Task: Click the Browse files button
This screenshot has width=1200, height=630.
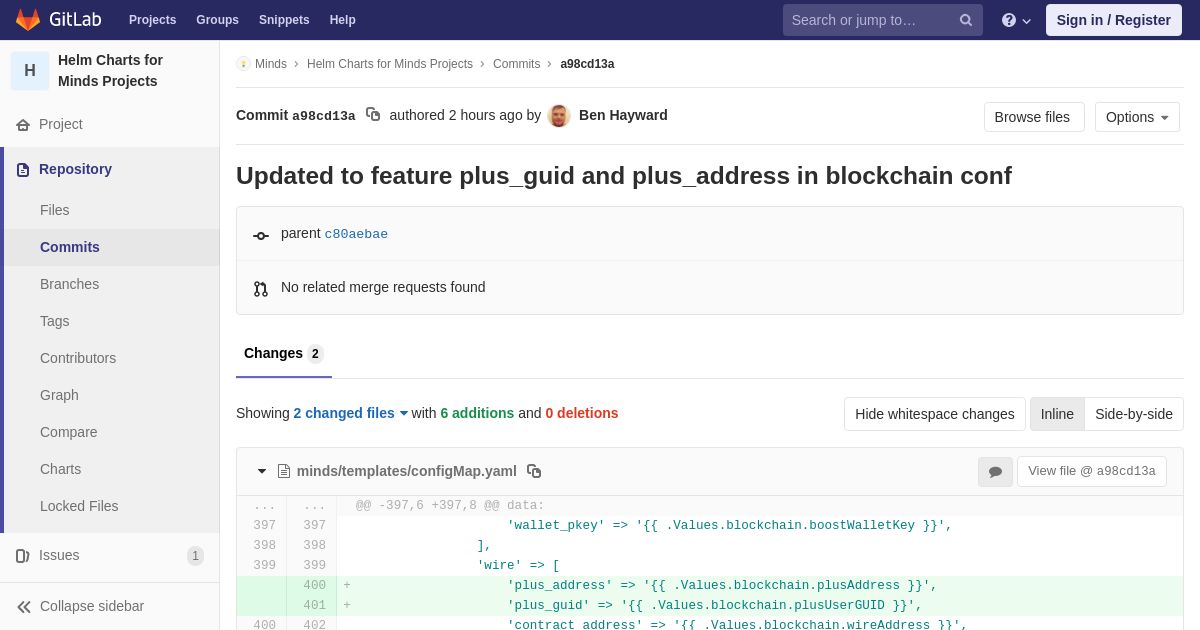Action: [x=1034, y=117]
